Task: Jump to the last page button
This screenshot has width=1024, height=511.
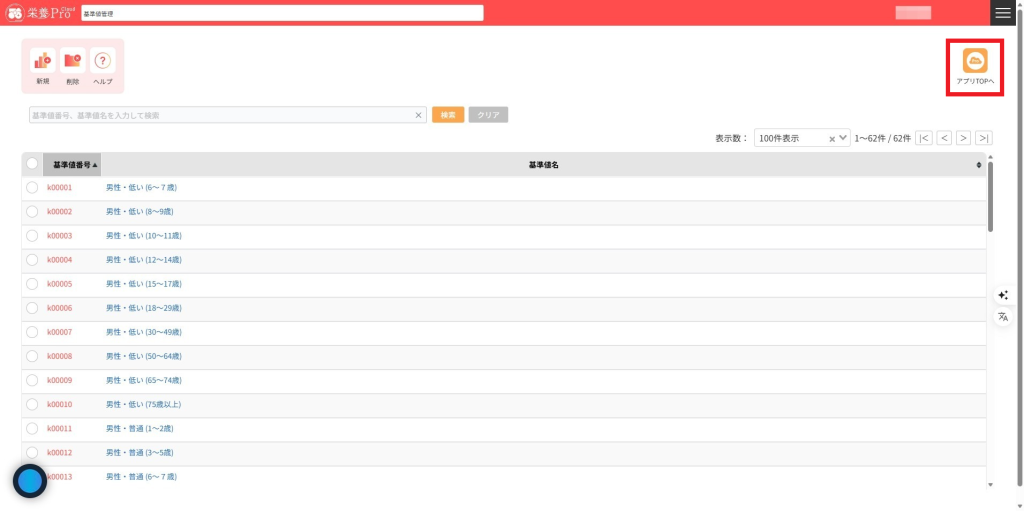Action: pos(984,138)
